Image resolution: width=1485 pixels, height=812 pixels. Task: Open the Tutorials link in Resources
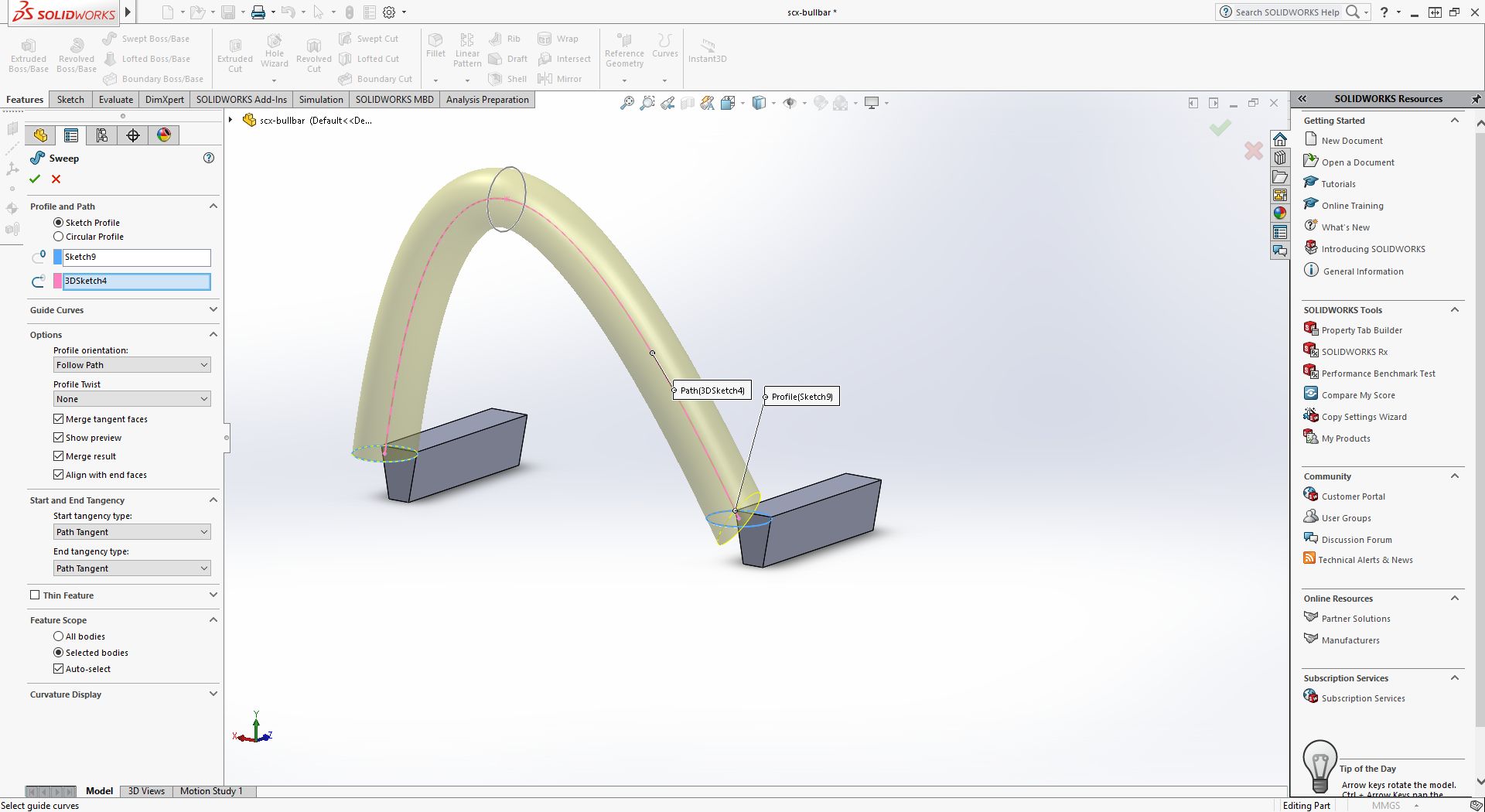point(1337,183)
